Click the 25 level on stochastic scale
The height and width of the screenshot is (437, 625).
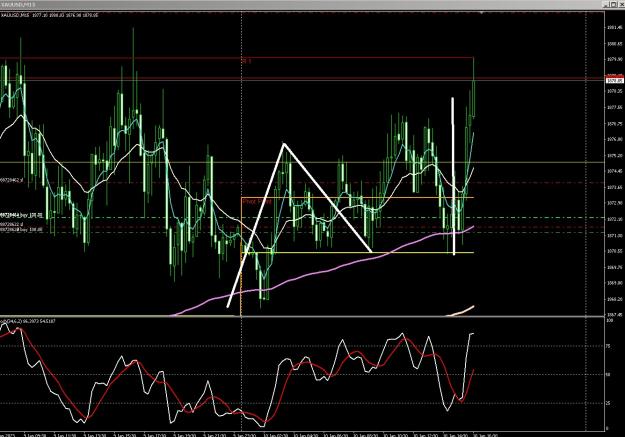coord(608,403)
